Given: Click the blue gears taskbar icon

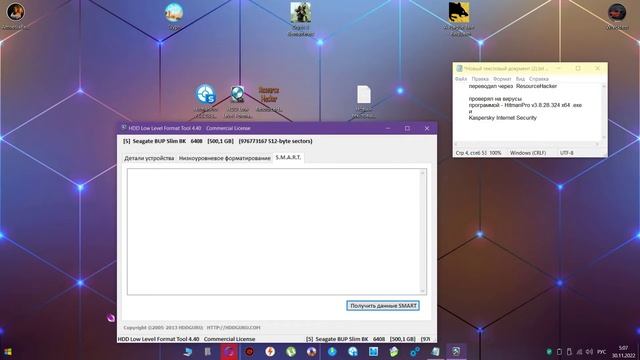Looking at the screenshot, I should [415, 351].
